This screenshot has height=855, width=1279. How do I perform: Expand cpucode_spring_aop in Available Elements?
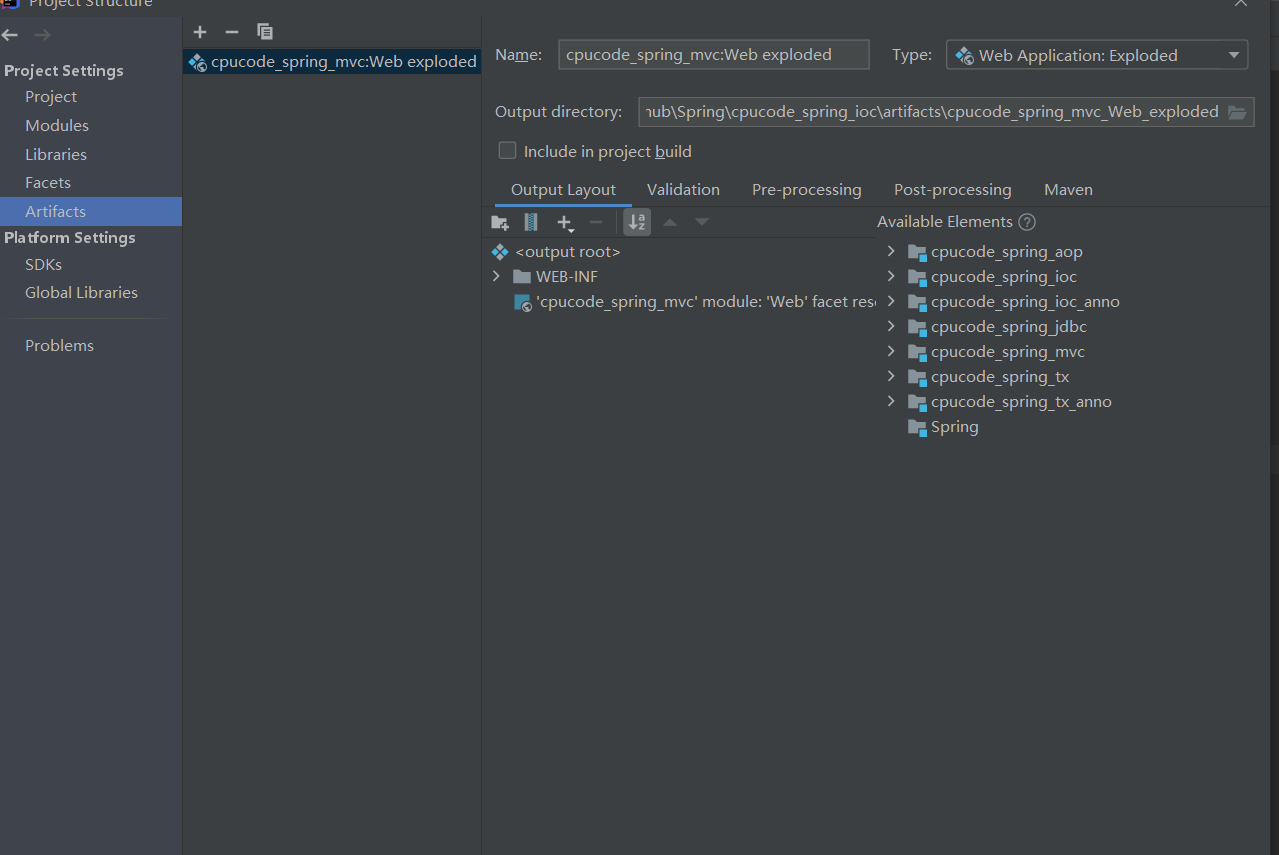[x=891, y=251]
